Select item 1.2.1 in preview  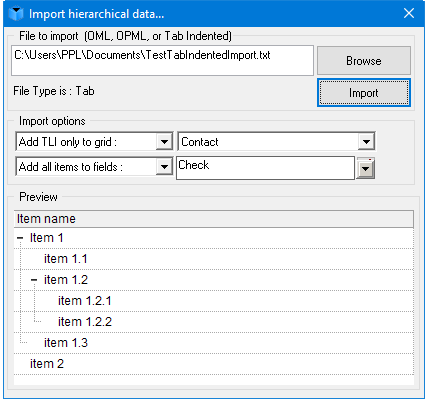pyautogui.click(x=85, y=301)
